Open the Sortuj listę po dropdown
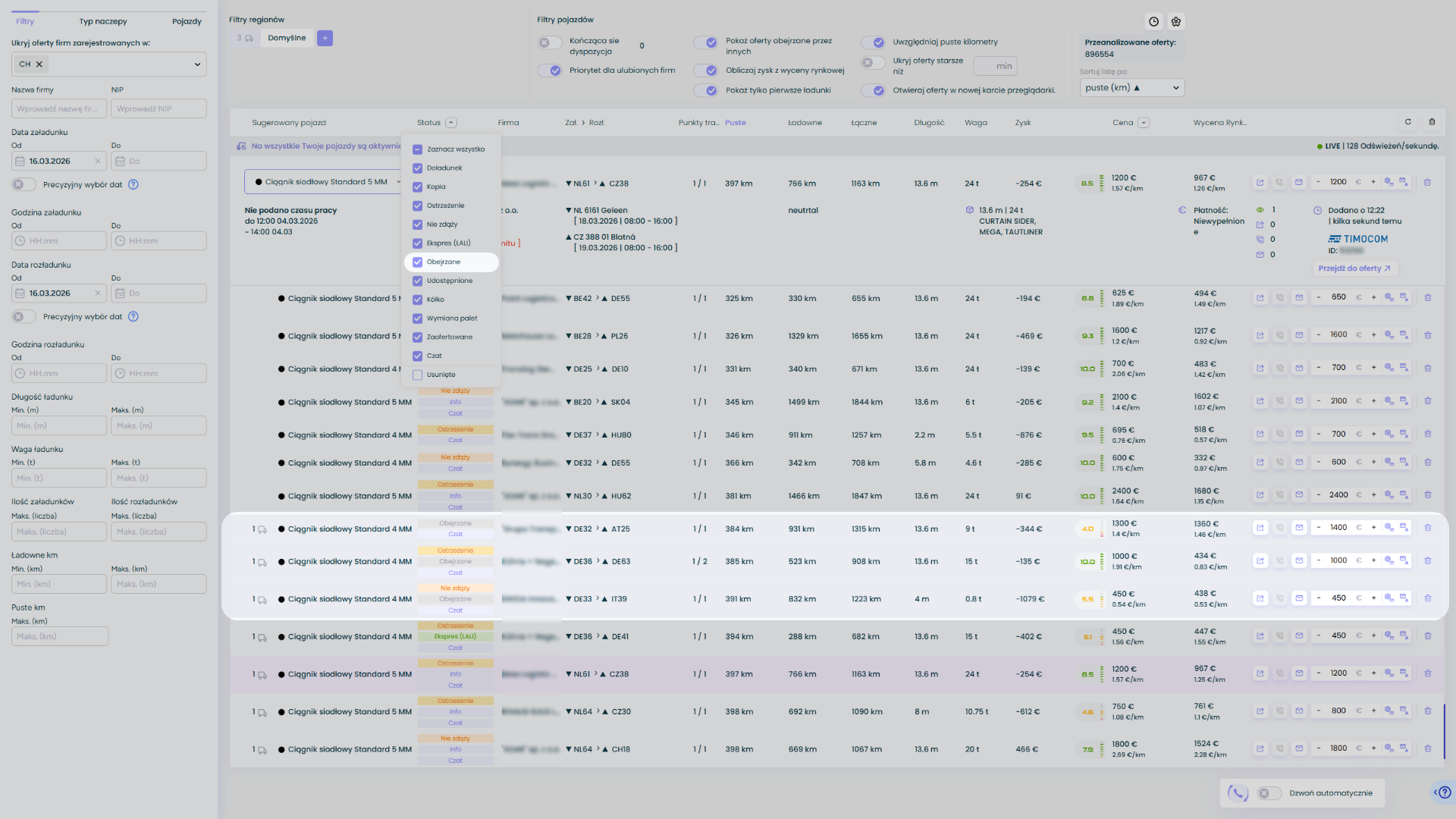Image resolution: width=1456 pixels, height=819 pixels. click(1131, 88)
